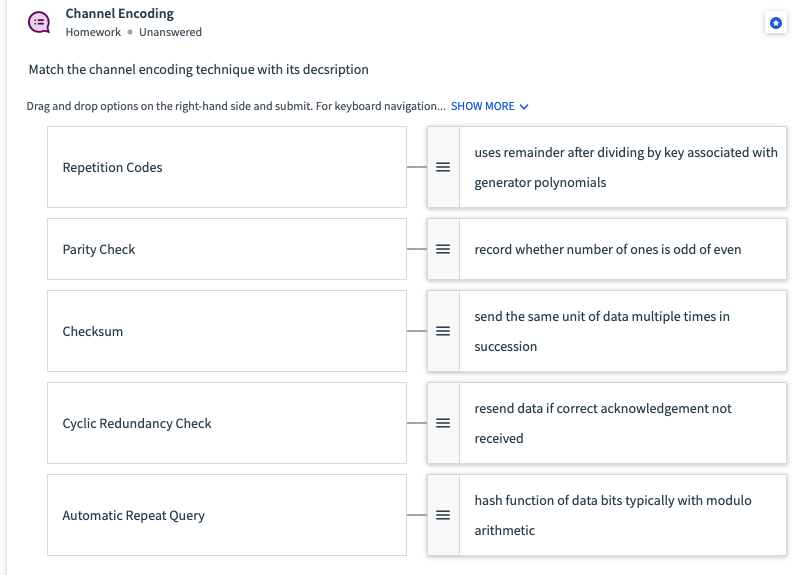Click the purple chat question type icon
Image resolution: width=806 pixels, height=575 pixels.
(x=39, y=23)
